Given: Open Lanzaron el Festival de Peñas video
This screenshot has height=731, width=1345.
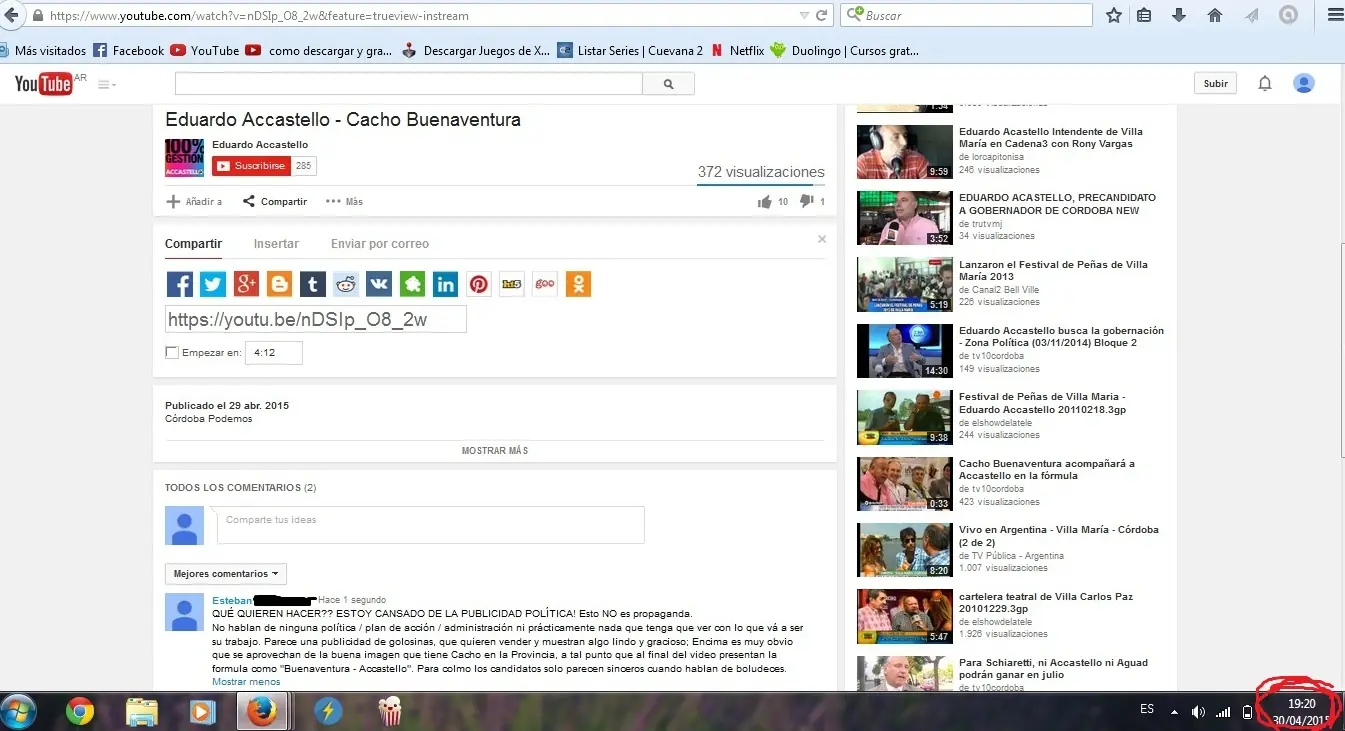Looking at the screenshot, I should click(x=1053, y=271).
